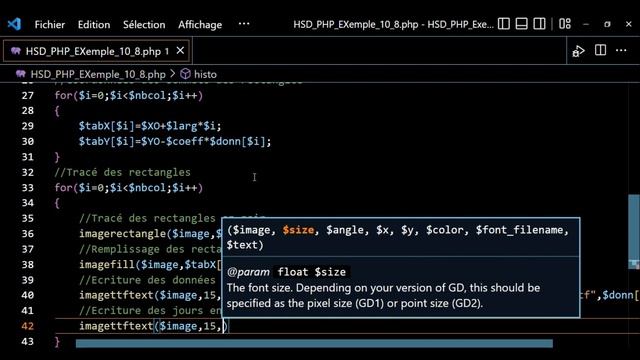
Task: Open the Fichier menu
Action: pyautogui.click(x=50, y=24)
